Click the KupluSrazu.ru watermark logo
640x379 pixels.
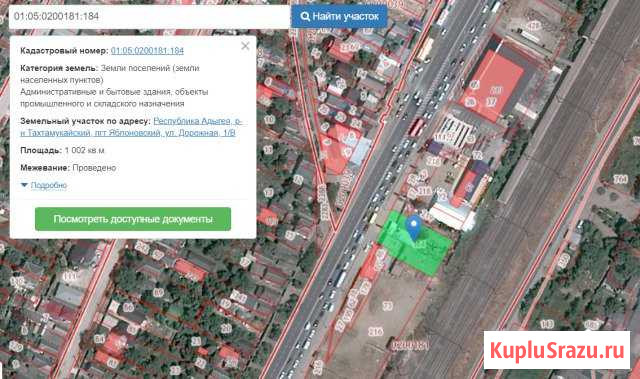coord(557,350)
